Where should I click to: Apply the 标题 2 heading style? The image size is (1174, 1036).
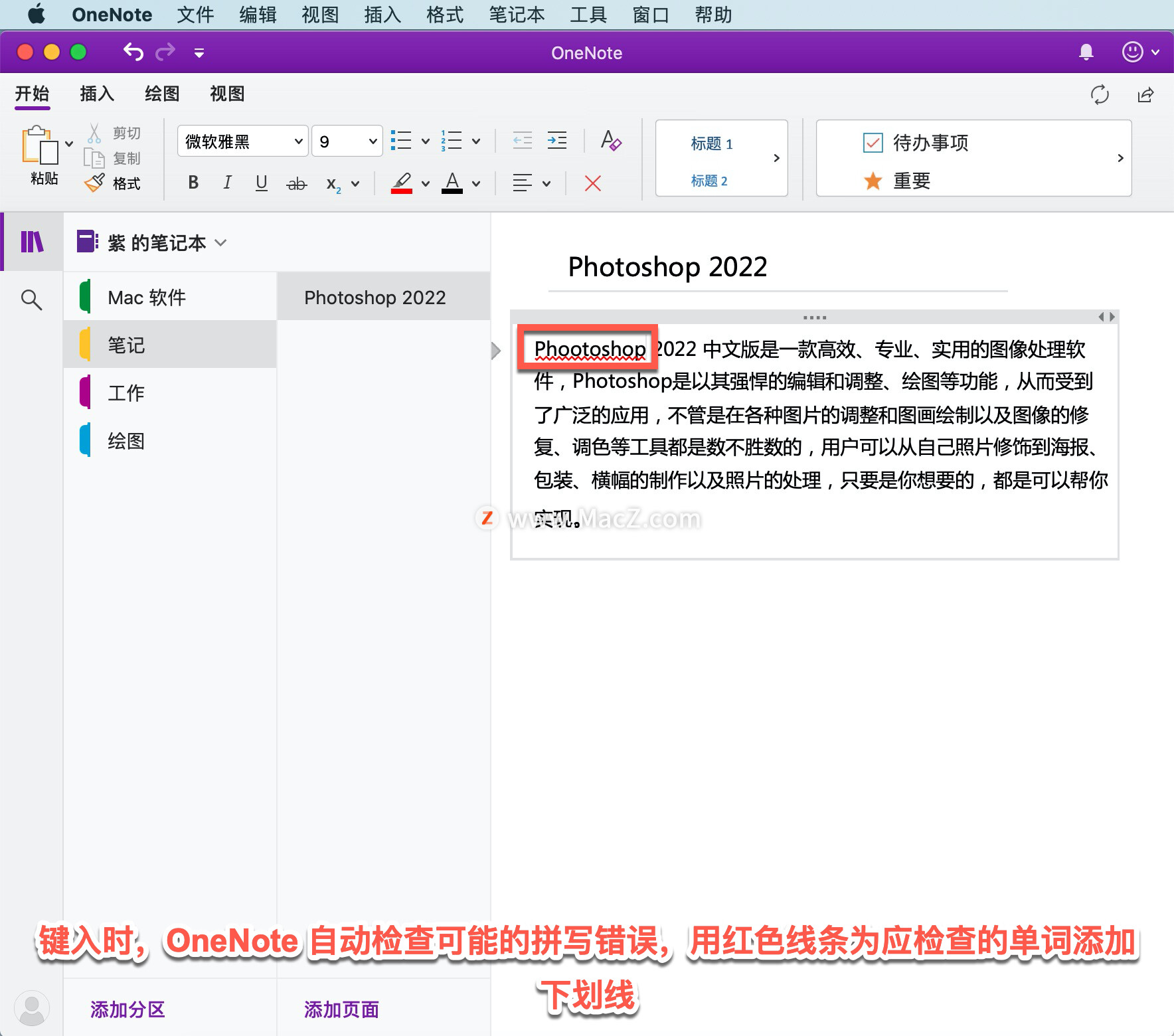click(x=709, y=181)
